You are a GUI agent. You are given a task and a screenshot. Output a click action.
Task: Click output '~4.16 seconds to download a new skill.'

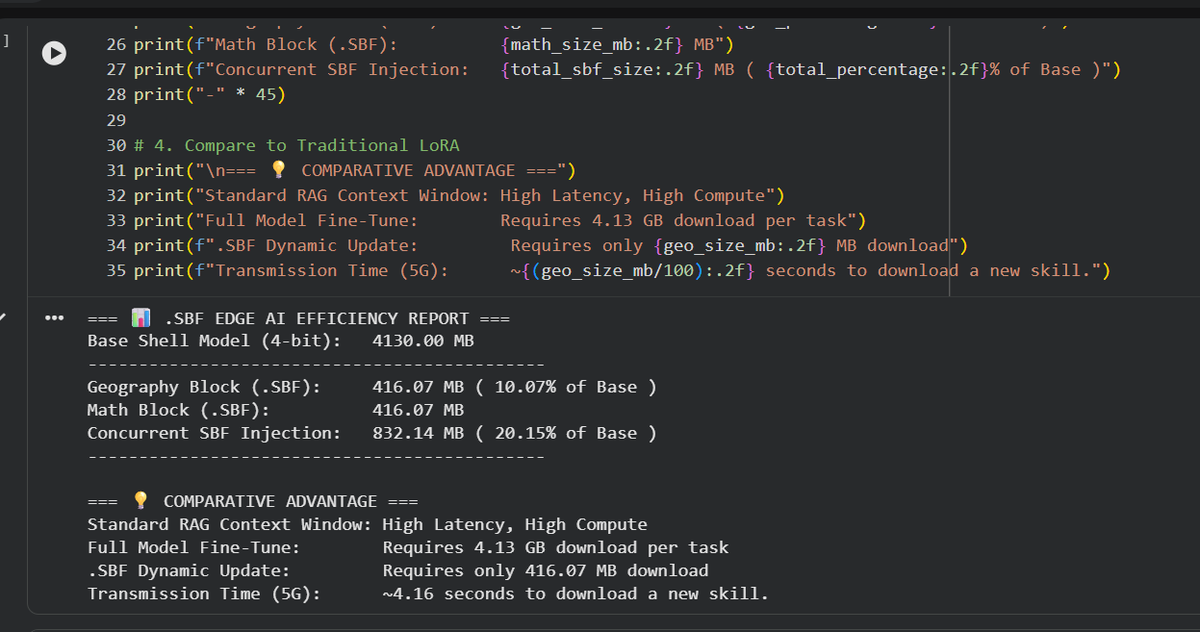click(x=576, y=594)
